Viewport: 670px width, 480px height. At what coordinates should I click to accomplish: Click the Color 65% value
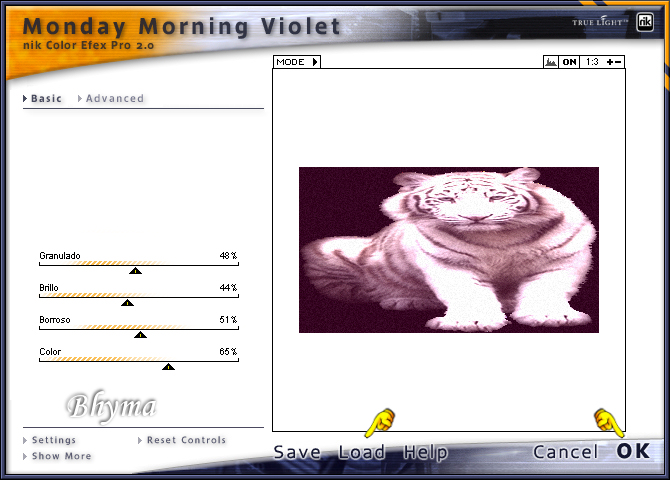pos(228,352)
